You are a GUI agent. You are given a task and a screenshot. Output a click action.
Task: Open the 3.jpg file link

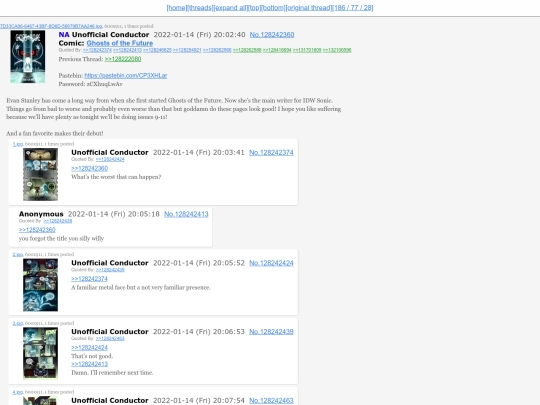(x=18, y=323)
